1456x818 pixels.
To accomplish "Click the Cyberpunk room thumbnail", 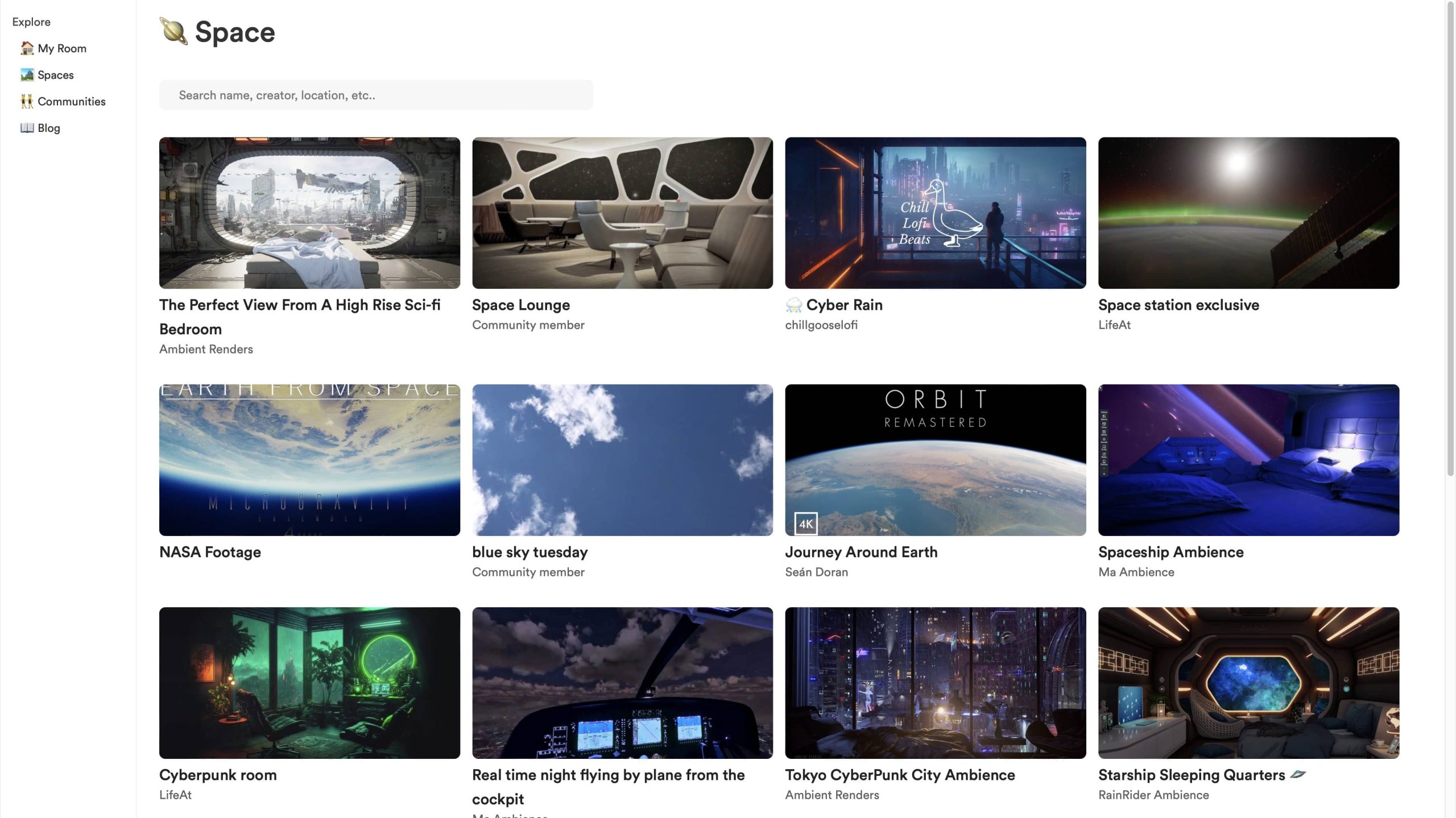I will tap(309, 683).
